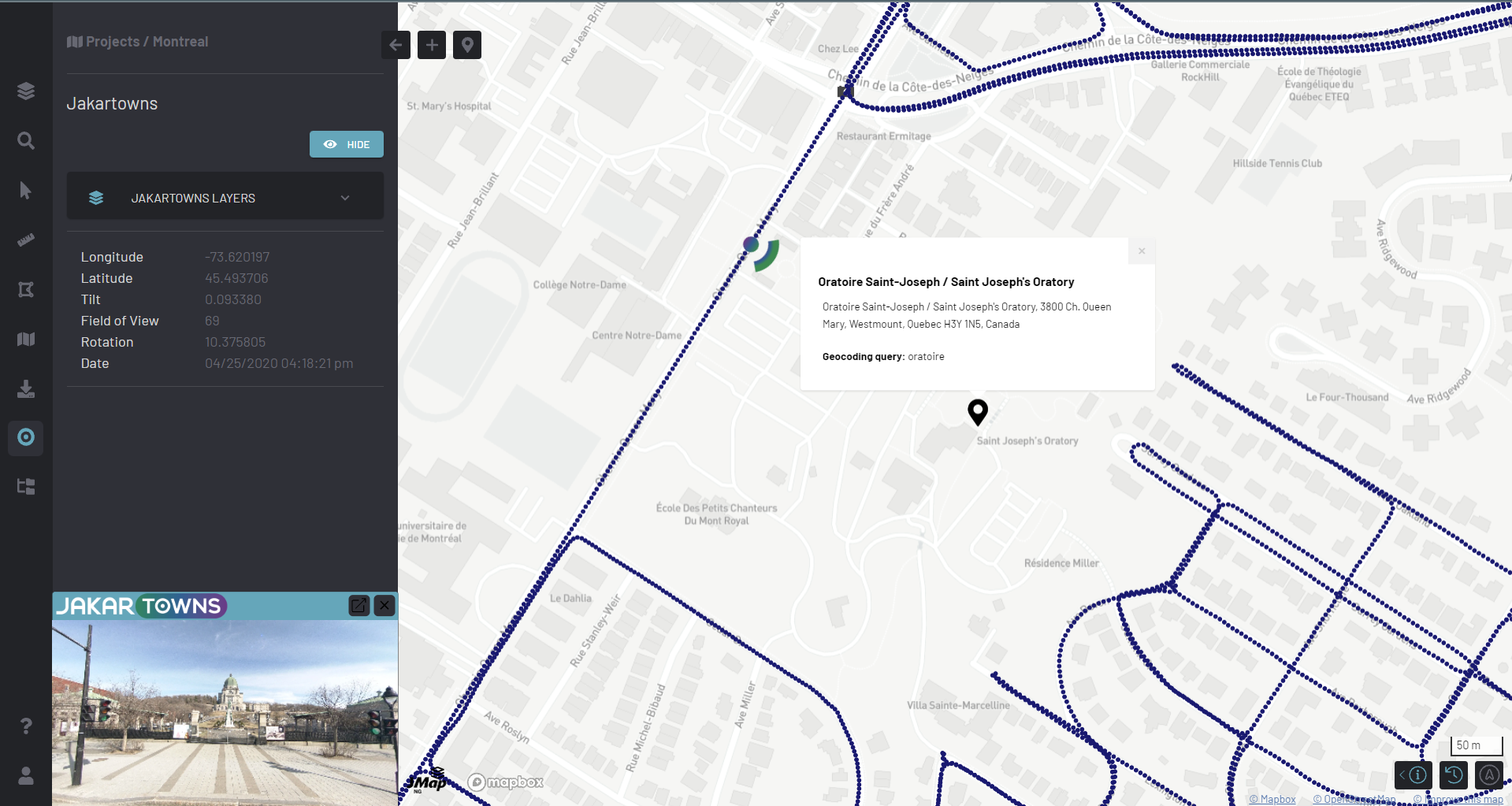Open the search tool in sidebar
The image size is (1512, 806).
pos(26,141)
